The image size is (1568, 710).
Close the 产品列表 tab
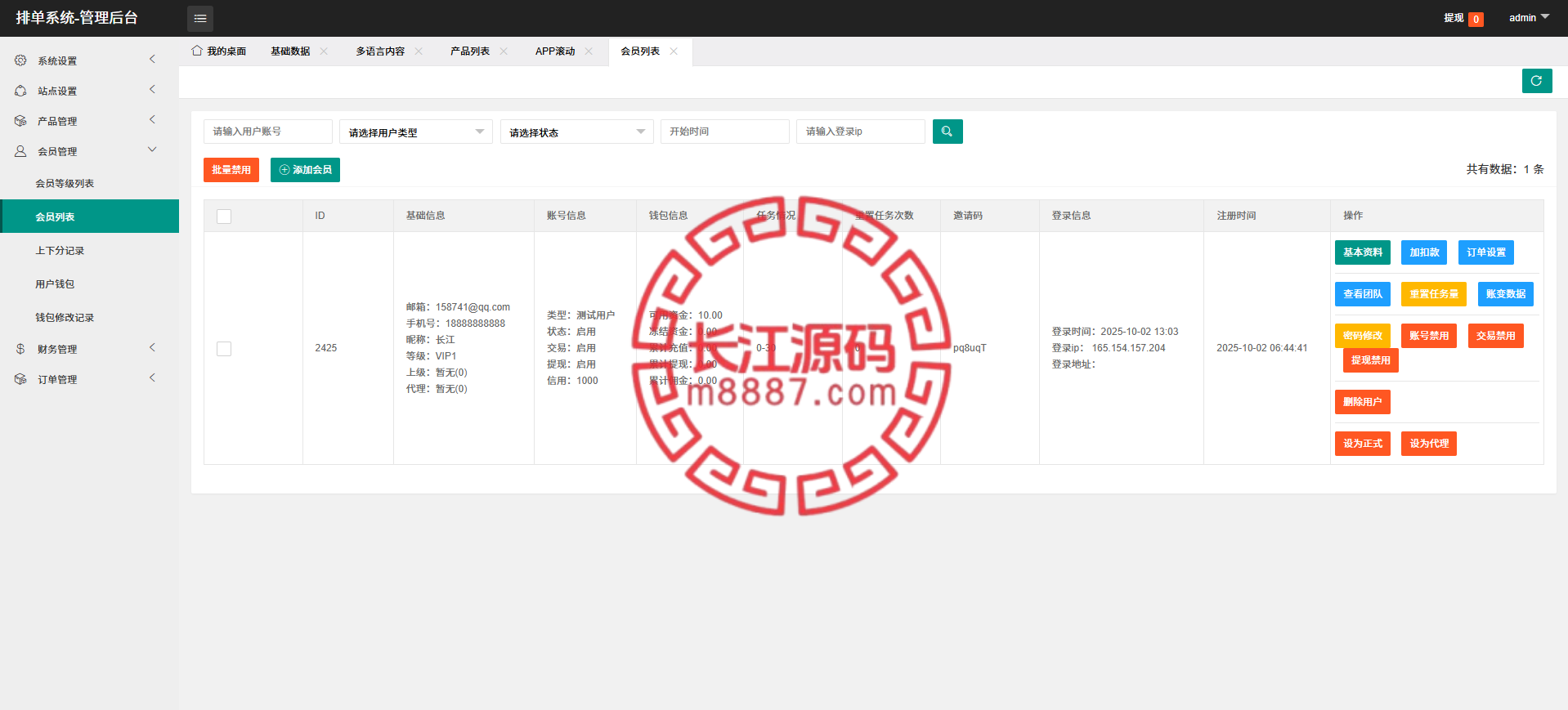[504, 51]
